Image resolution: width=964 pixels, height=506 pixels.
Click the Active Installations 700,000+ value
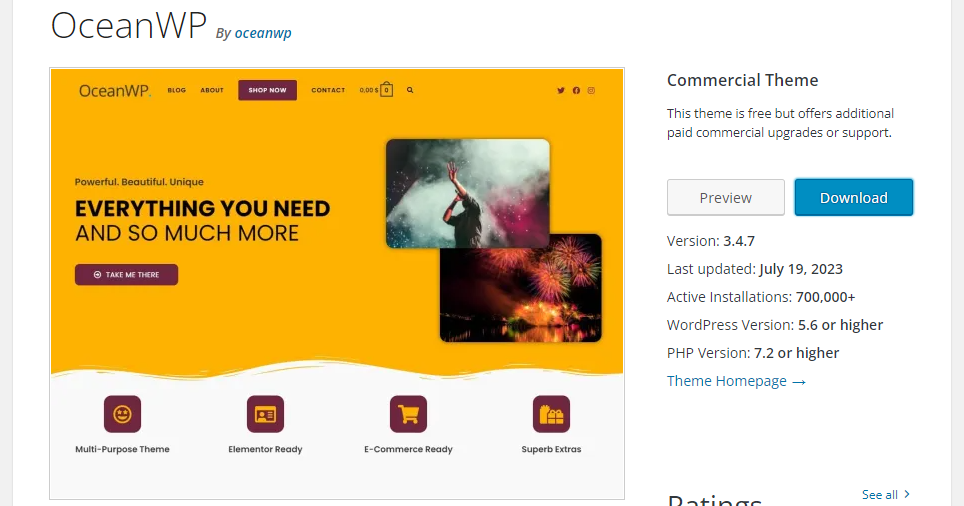pos(826,297)
